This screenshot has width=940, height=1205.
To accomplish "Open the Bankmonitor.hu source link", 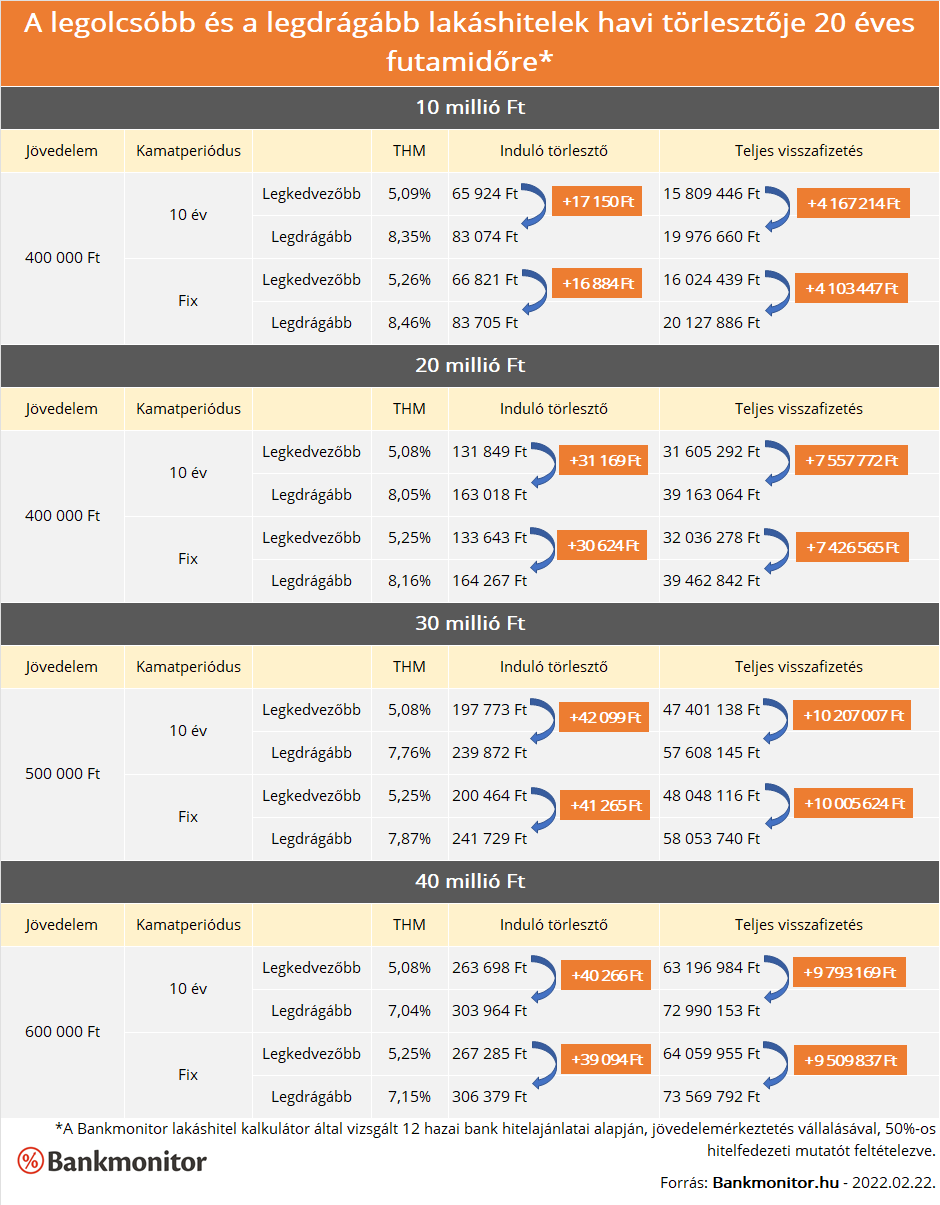I will (x=775, y=1183).
